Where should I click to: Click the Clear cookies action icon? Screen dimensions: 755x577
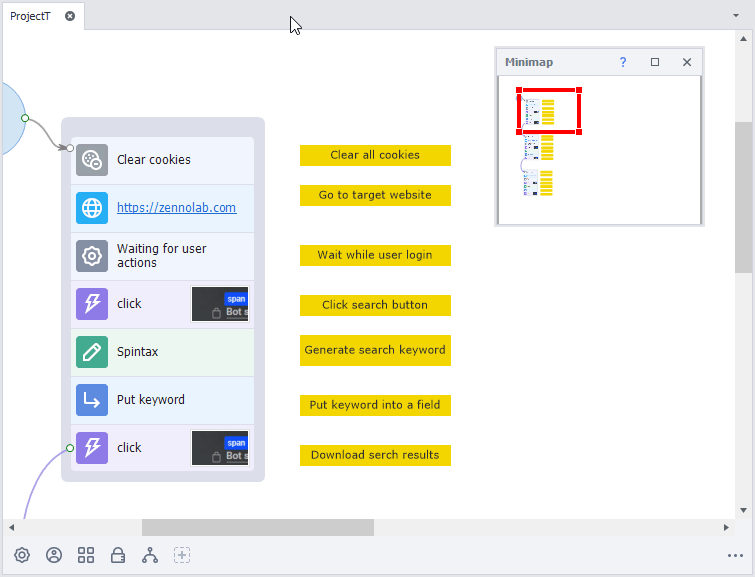pos(92,160)
